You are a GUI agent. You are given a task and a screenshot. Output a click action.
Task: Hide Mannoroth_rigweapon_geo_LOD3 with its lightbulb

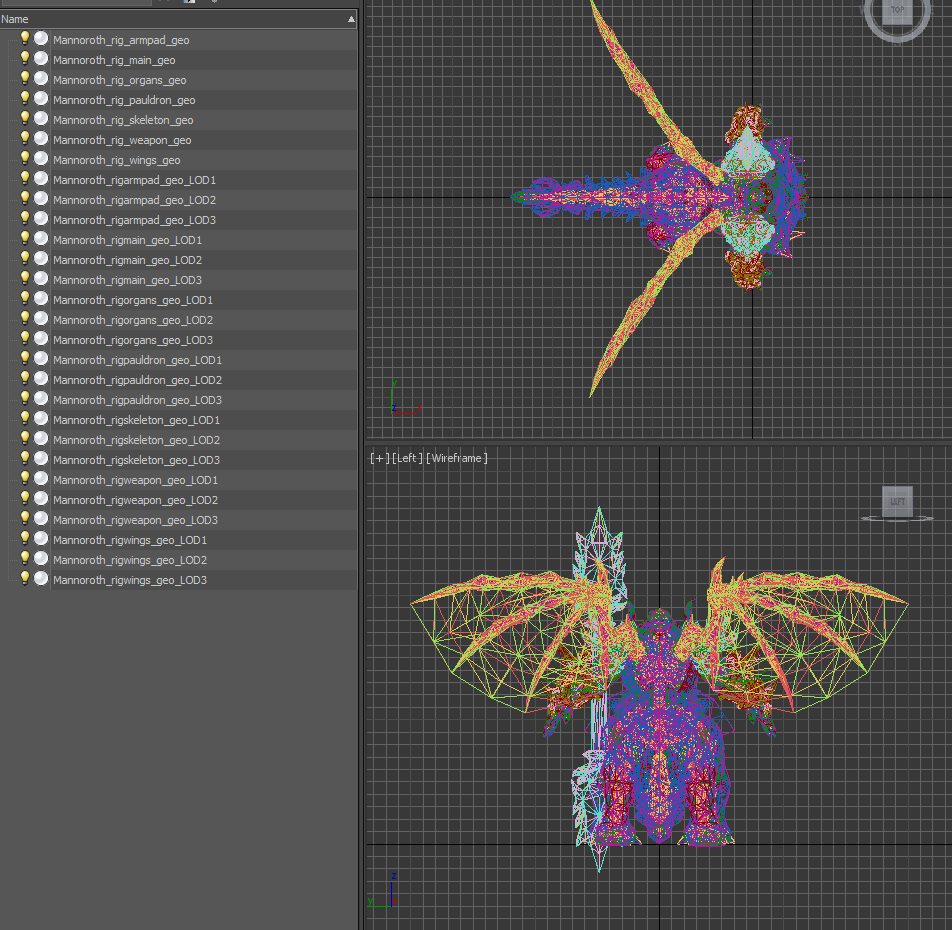tap(25, 520)
